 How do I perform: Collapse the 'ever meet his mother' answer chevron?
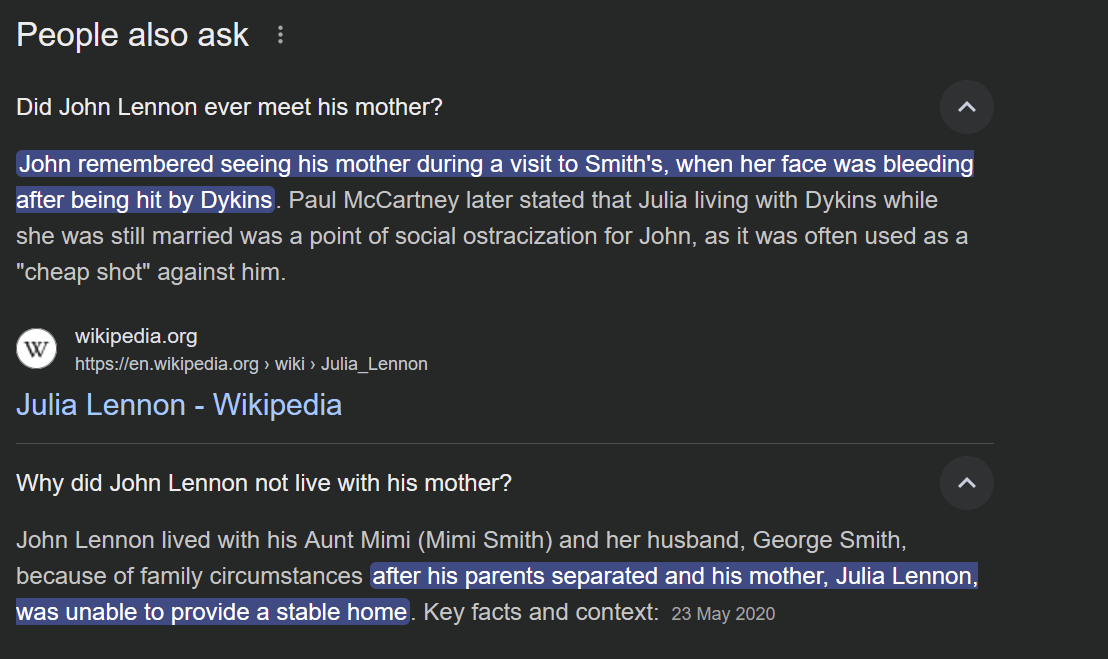pyautogui.click(x=966, y=107)
